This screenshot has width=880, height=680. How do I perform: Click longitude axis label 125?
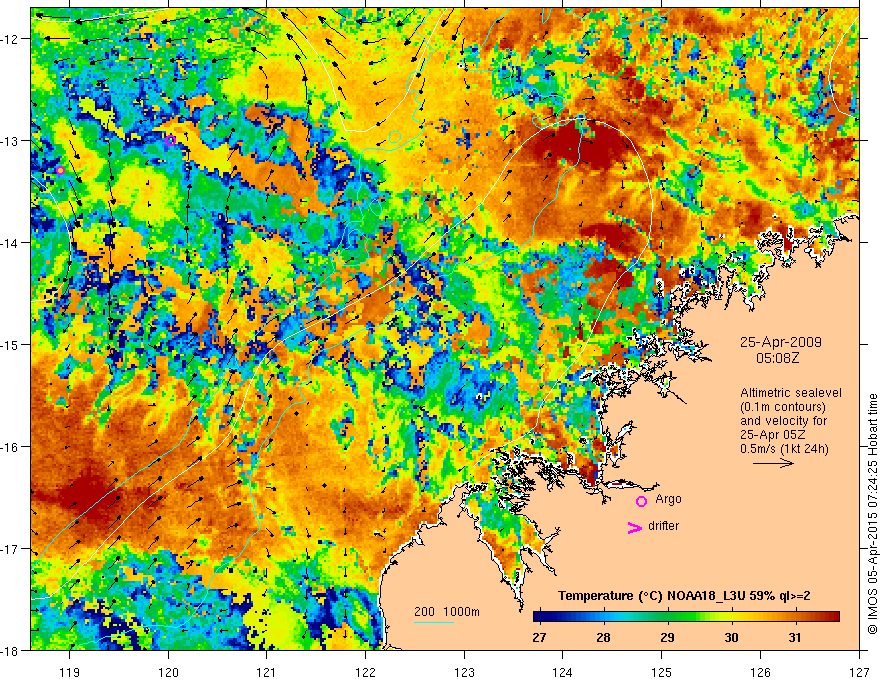662,672
